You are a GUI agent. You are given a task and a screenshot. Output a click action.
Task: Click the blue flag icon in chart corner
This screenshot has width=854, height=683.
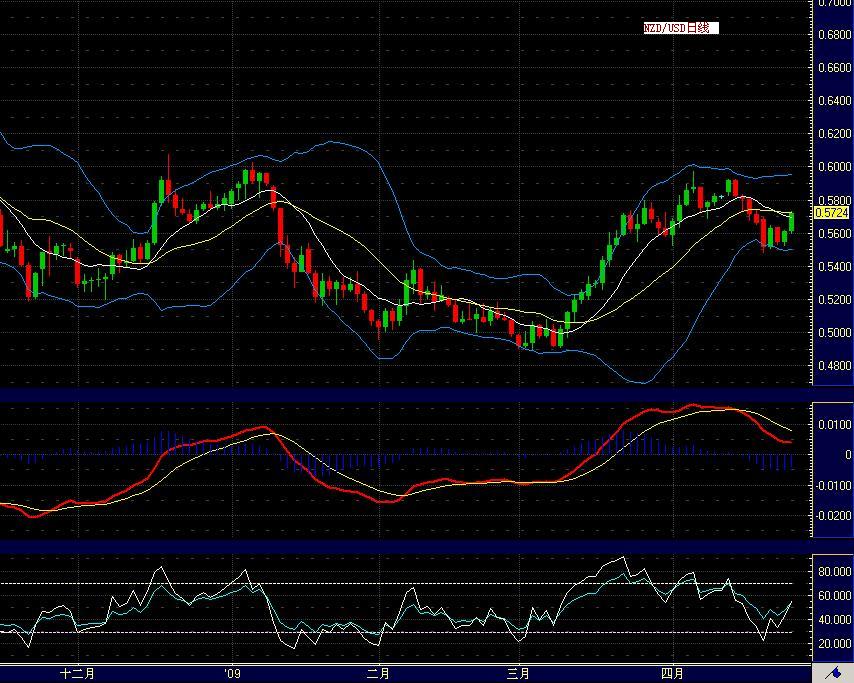(833, 674)
